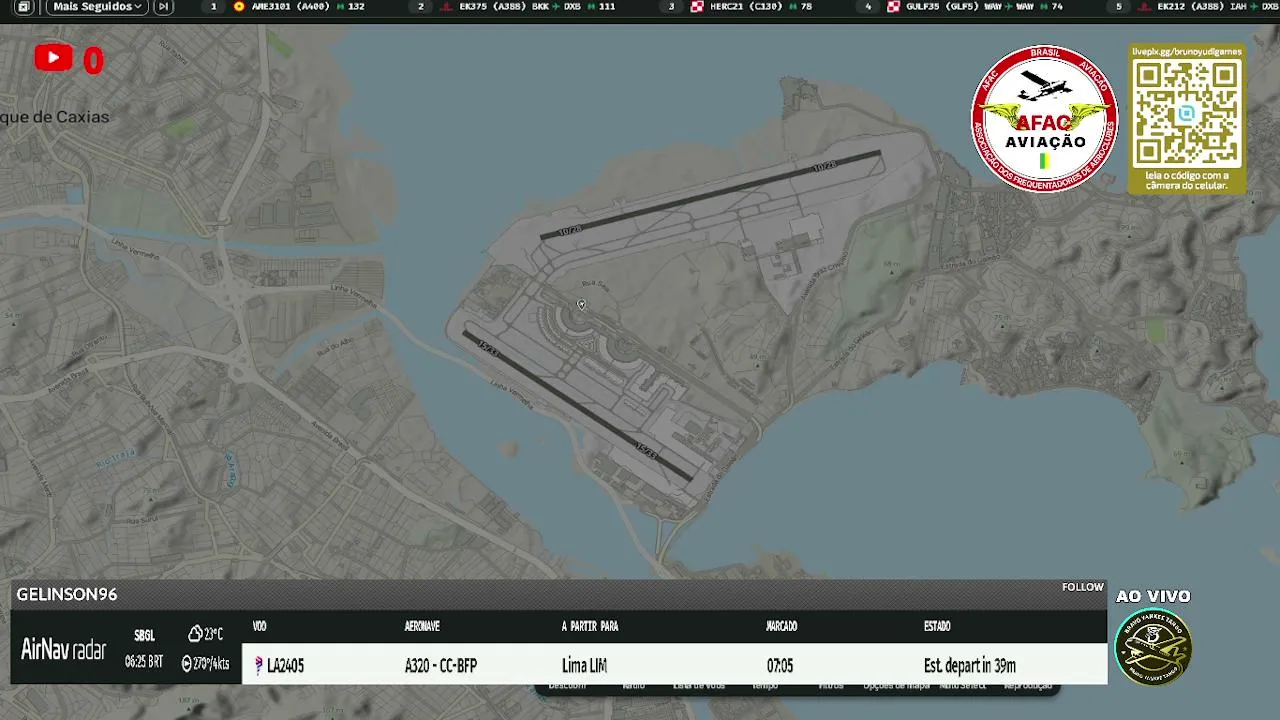
Task: Click the red-white checker icon for HERC21
Action: coord(697,7)
